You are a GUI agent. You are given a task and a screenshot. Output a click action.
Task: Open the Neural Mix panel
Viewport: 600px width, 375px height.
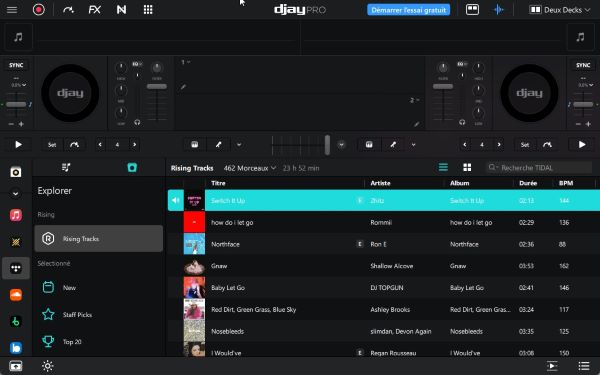pyautogui.click(x=121, y=10)
